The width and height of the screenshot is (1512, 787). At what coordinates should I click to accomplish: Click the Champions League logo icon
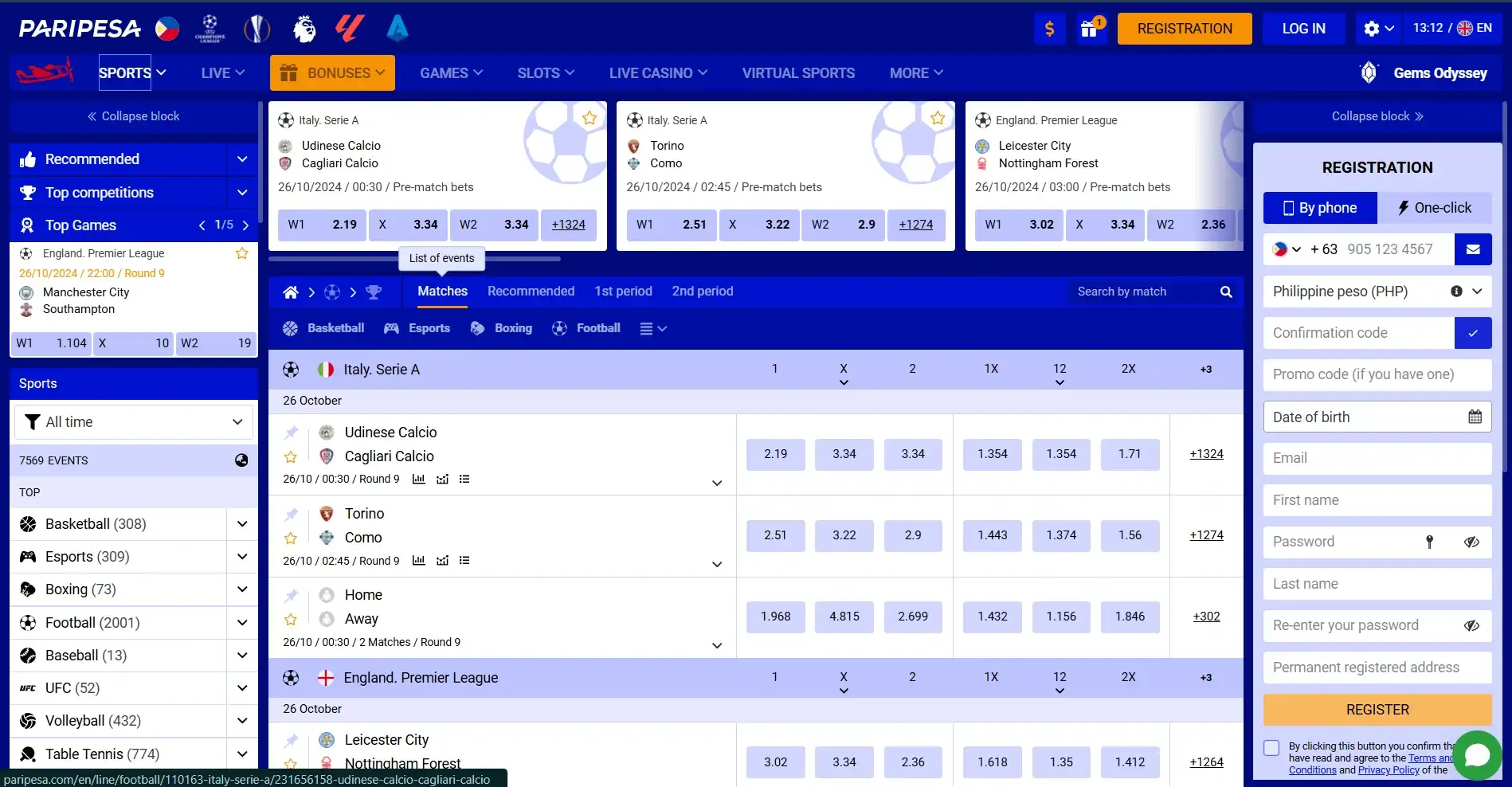pyautogui.click(x=210, y=29)
